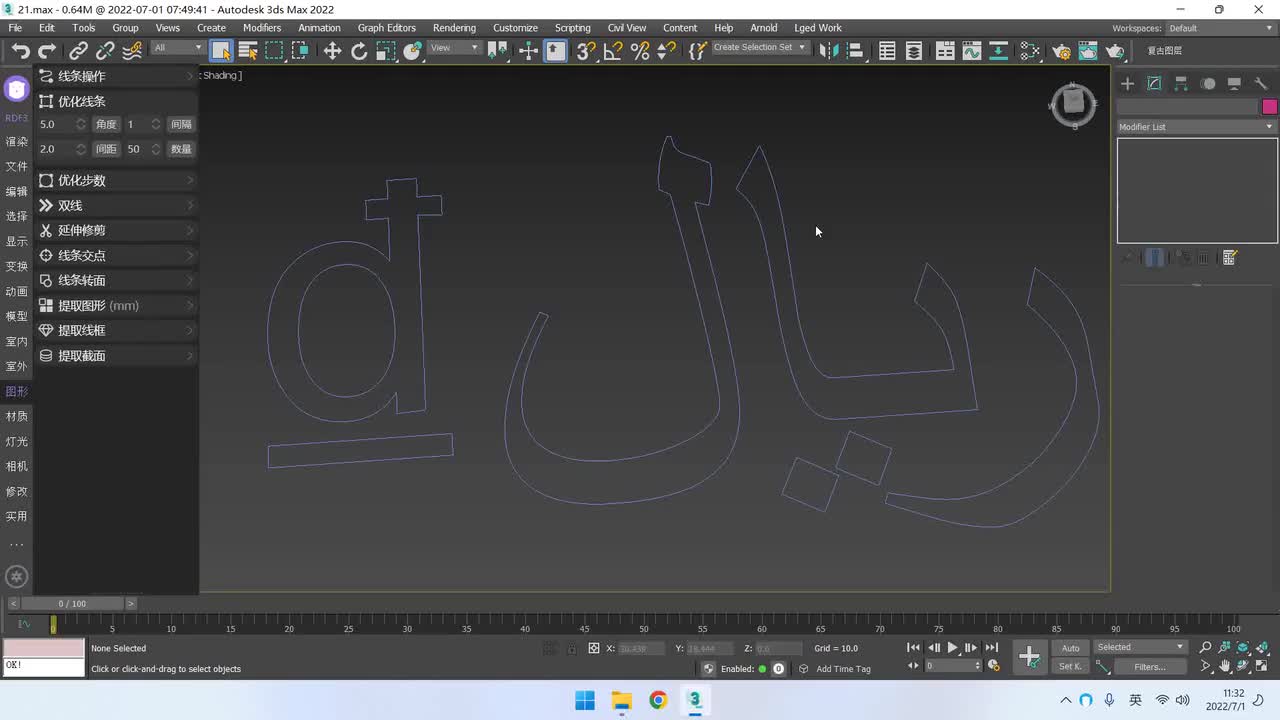The width and height of the screenshot is (1280, 720).
Task: Open the Modify panel tab icon
Action: tap(1154, 84)
